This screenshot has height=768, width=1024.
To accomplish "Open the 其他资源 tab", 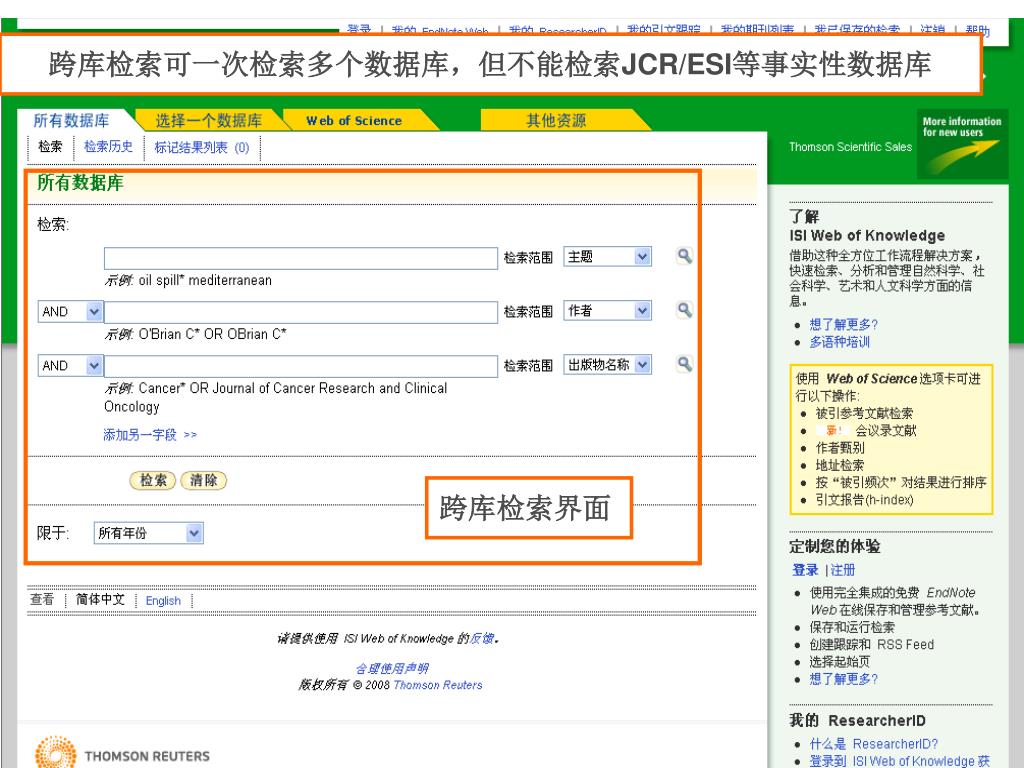I will pos(556,120).
